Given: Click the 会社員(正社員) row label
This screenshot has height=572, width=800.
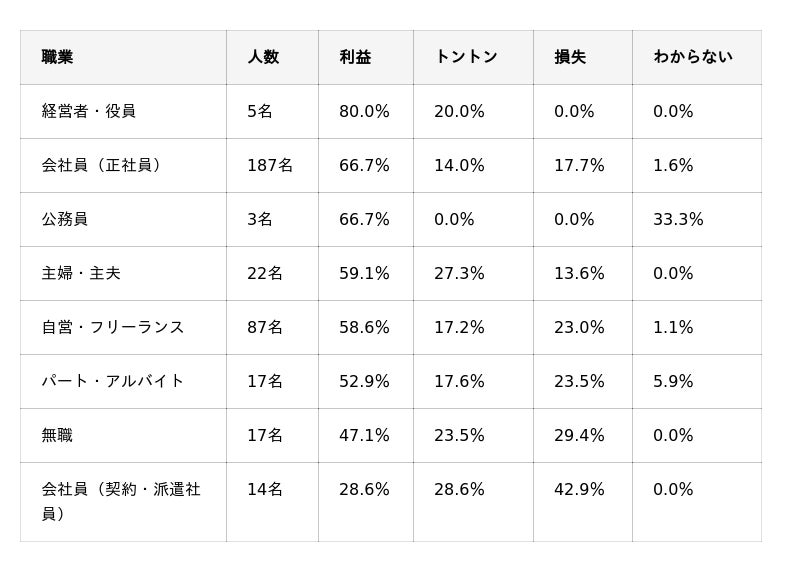Looking at the screenshot, I should click(x=101, y=165).
